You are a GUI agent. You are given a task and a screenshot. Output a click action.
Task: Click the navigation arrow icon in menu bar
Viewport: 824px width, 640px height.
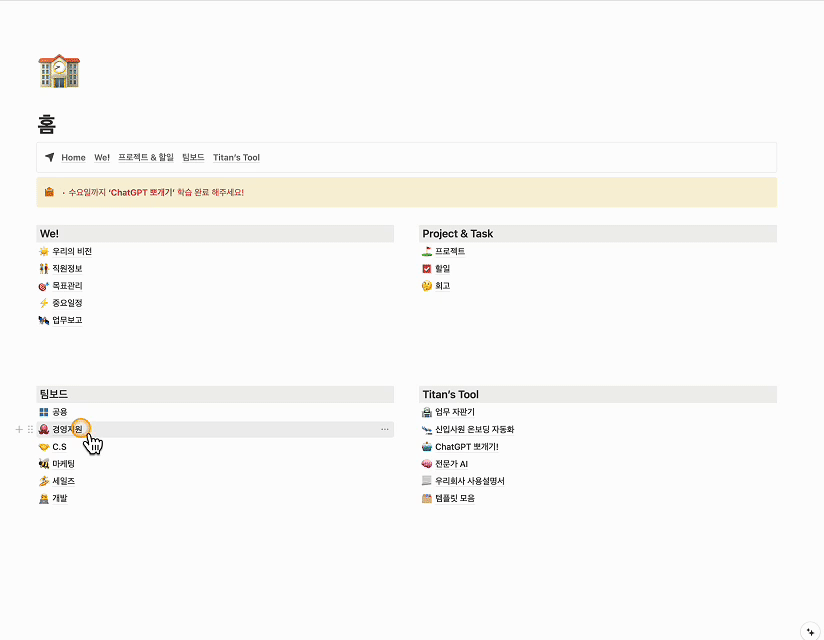click(49, 157)
